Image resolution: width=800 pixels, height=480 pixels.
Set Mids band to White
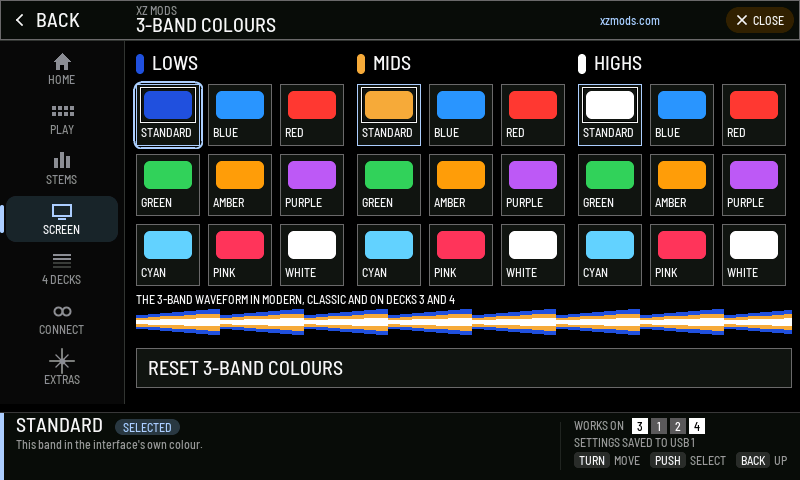coord(533,255)
